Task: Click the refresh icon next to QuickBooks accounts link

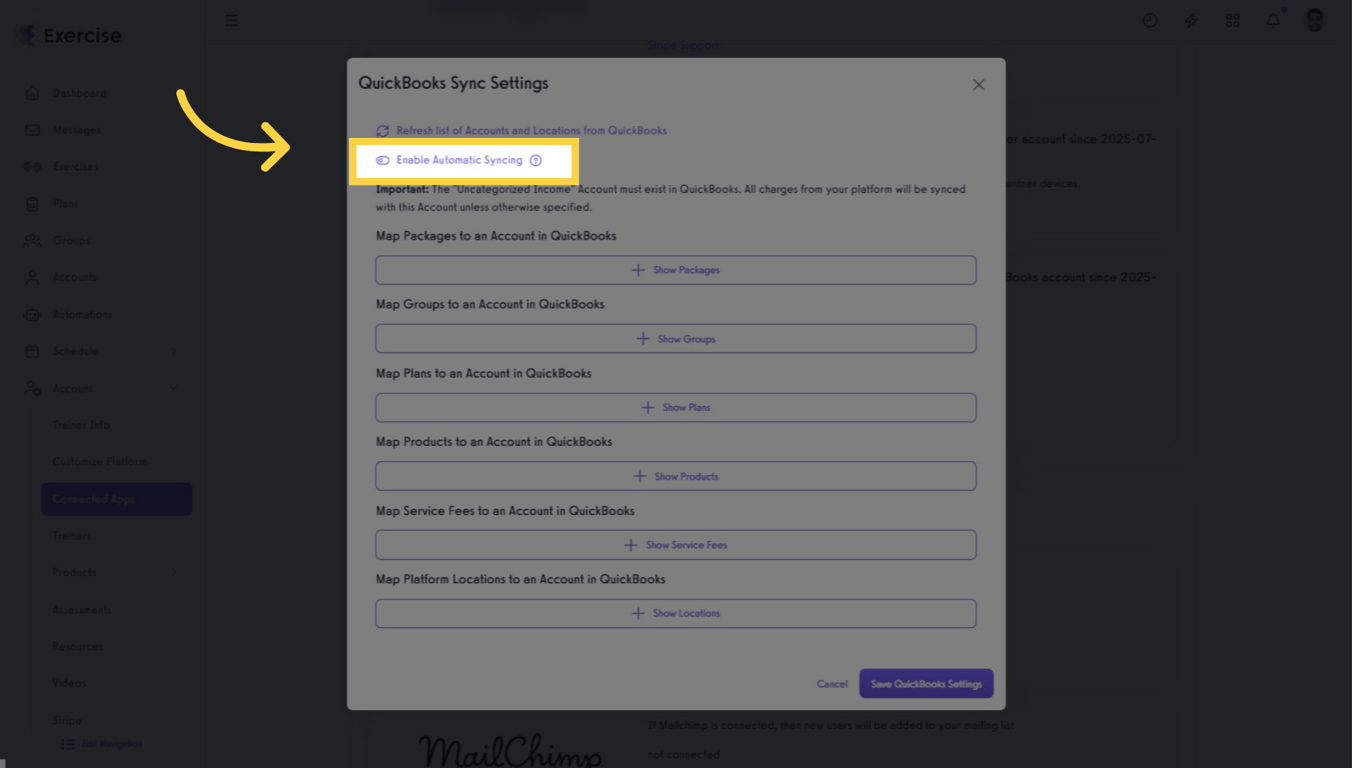Action: [383, 130]
